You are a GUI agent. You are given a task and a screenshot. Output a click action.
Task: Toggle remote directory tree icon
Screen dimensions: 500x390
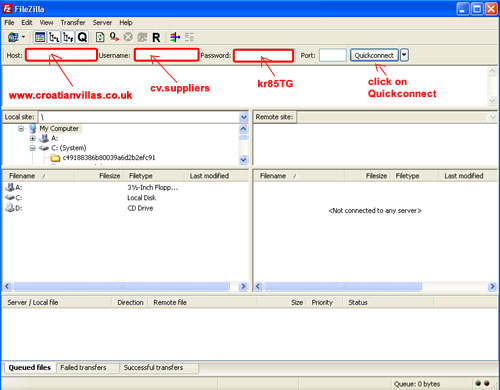[x=68, y=37]
